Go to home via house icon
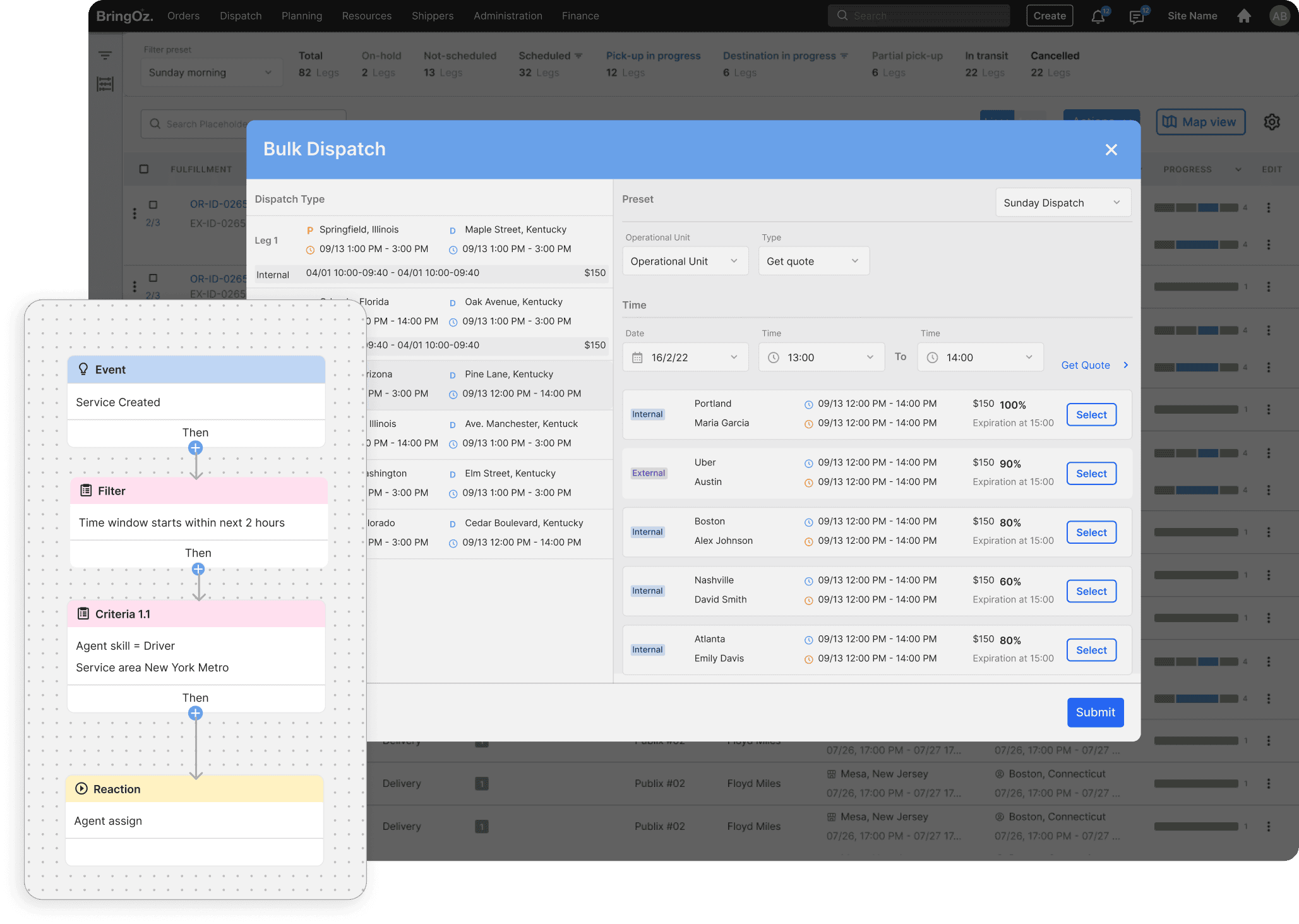 pyautogui.click(x=1243, y=16)
